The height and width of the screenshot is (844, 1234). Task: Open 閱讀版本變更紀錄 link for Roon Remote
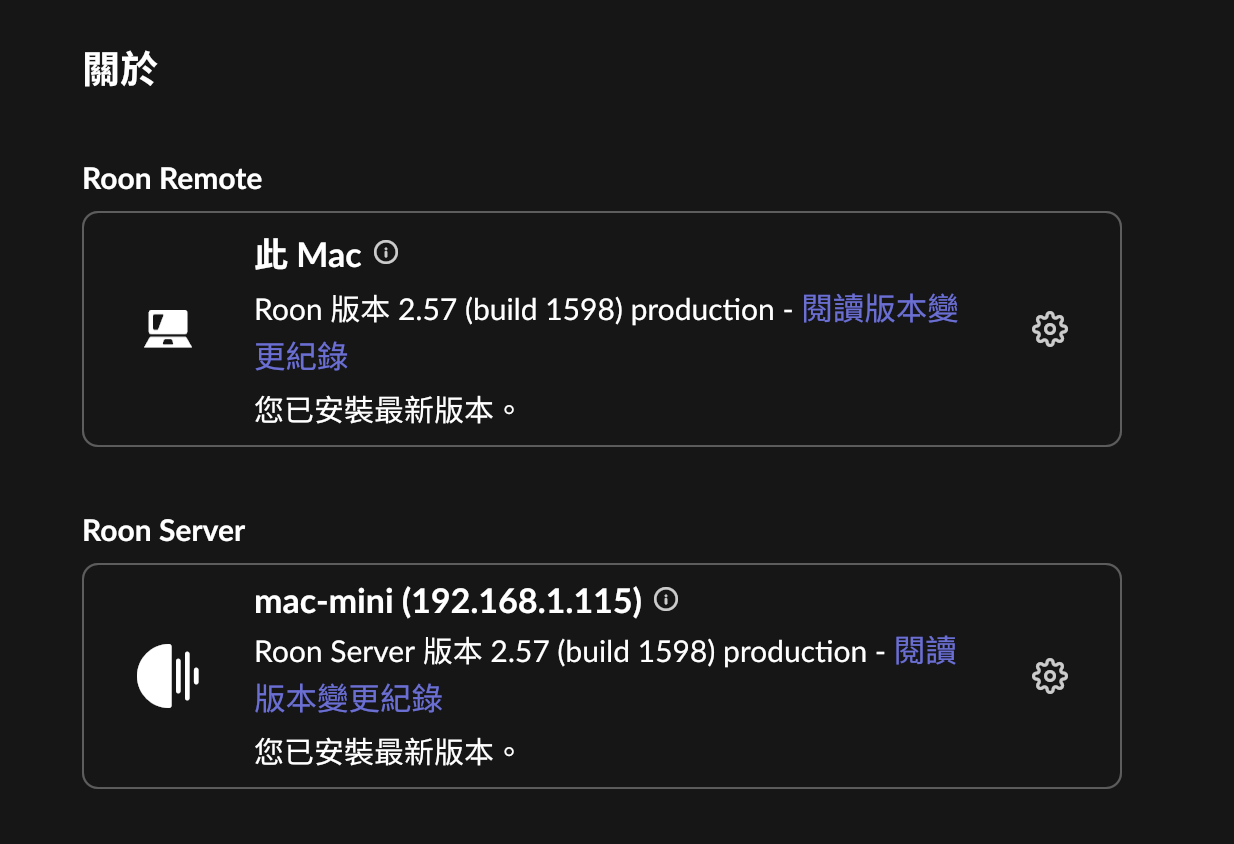click(880, 310)
